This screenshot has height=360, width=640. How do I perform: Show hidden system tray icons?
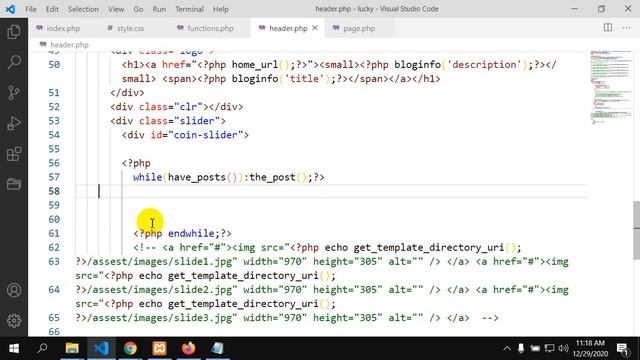coord(507,349)
